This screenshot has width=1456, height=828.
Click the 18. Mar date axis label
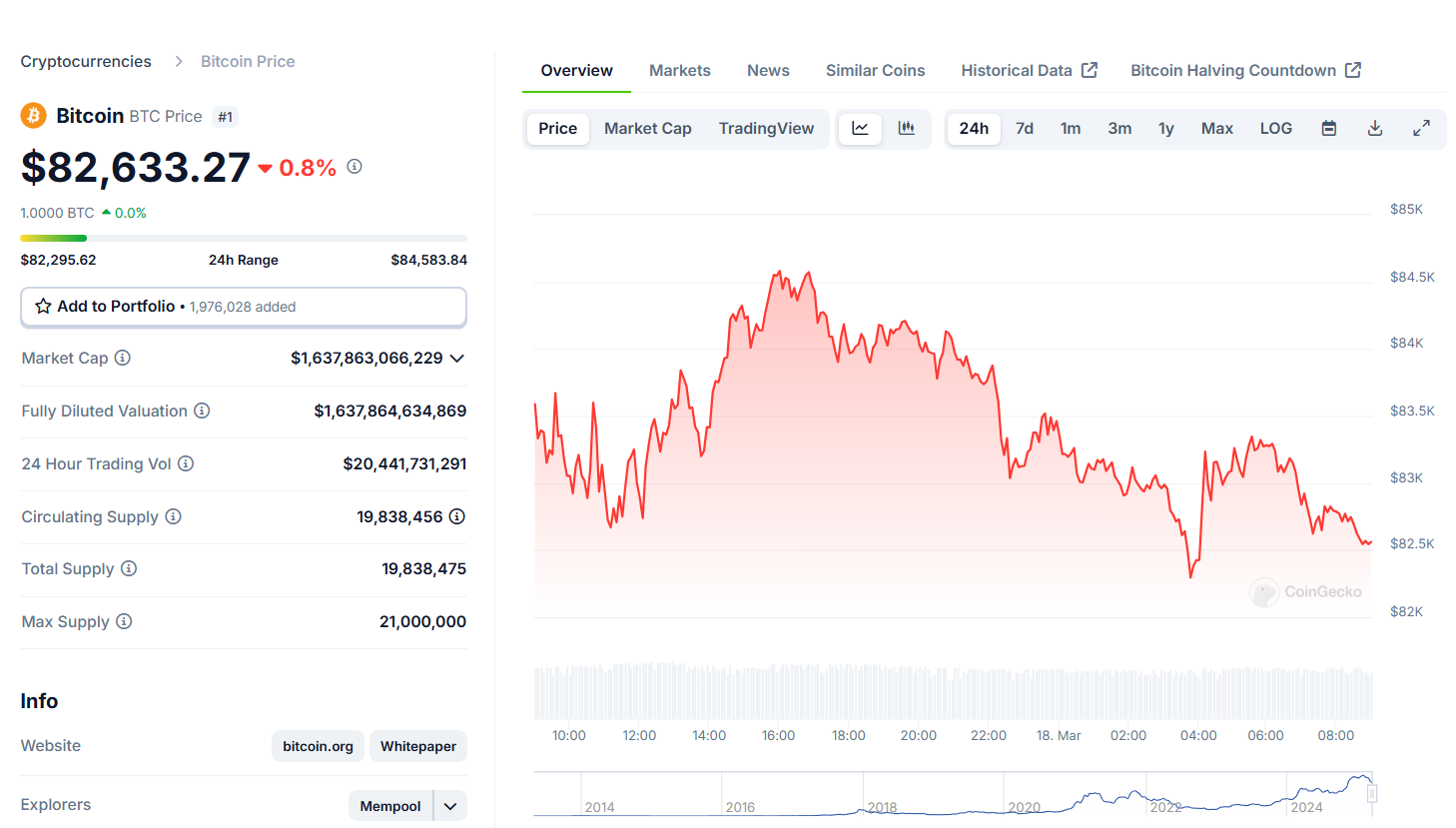[x=1059, y=735]
